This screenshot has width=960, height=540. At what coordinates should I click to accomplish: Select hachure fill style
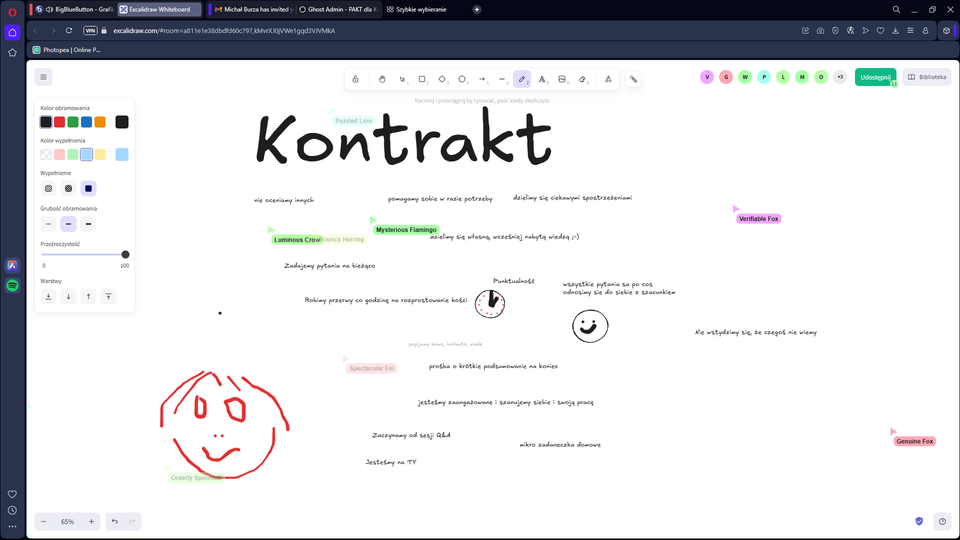(48, 189)
